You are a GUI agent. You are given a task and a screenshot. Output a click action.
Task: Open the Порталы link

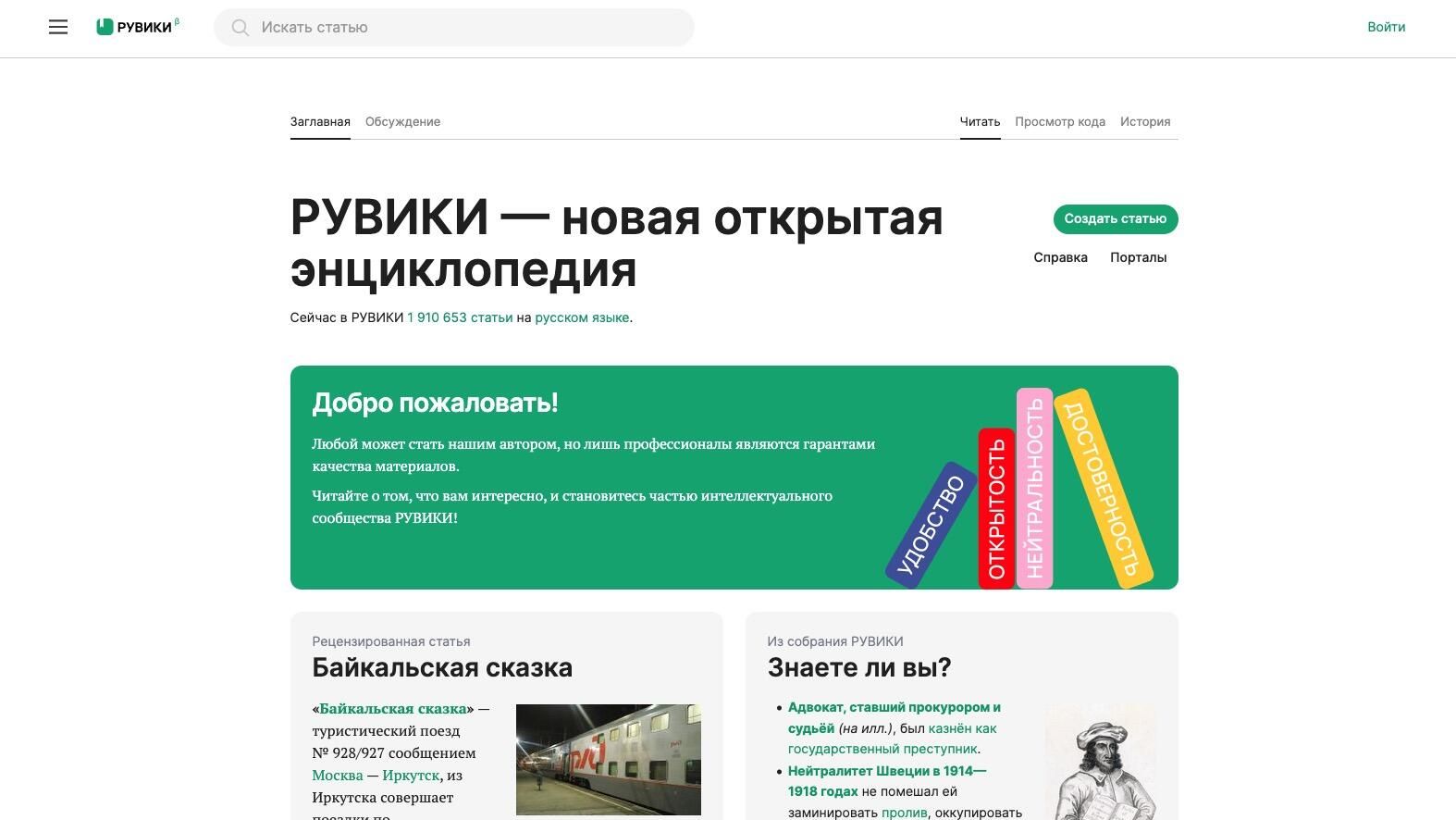(1138, 257)
